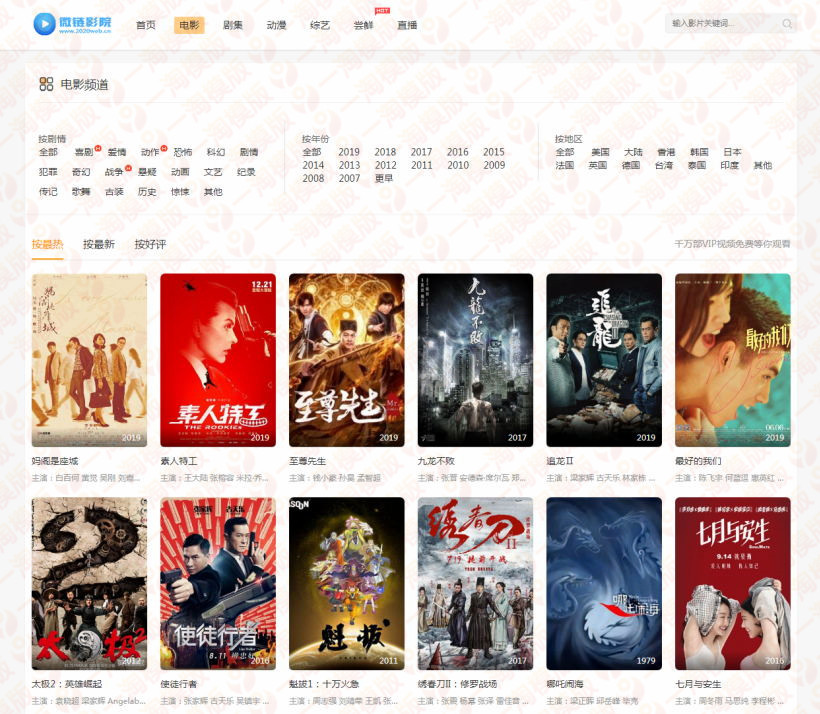Filter by region 日本
The height and width of the screenshot is (714, 820).
coord(732,152)
